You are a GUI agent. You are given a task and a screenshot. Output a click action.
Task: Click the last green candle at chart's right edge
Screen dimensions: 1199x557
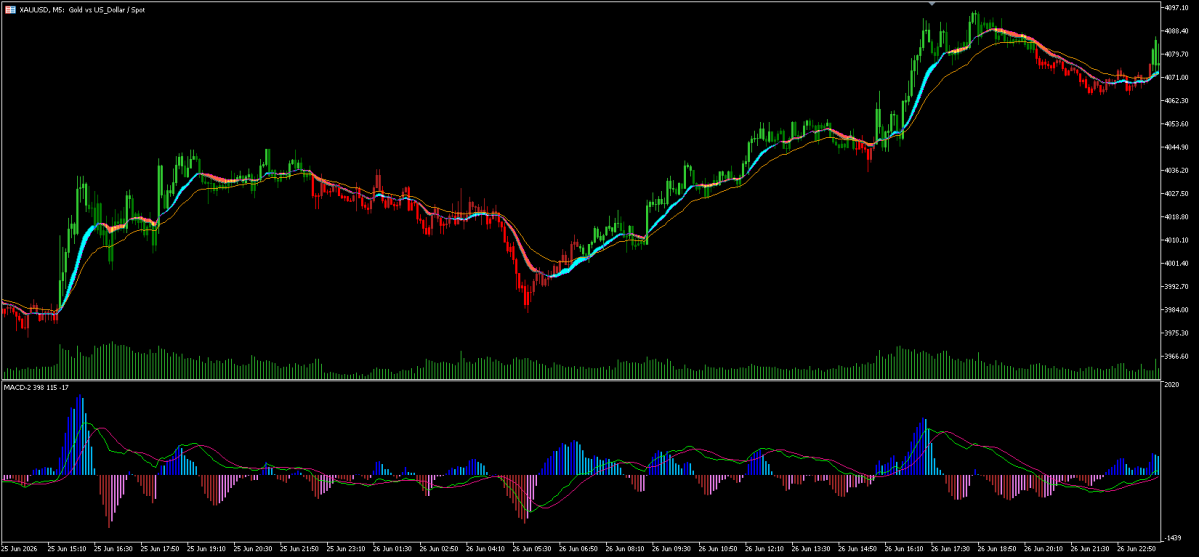click(x=1156, y=54)
